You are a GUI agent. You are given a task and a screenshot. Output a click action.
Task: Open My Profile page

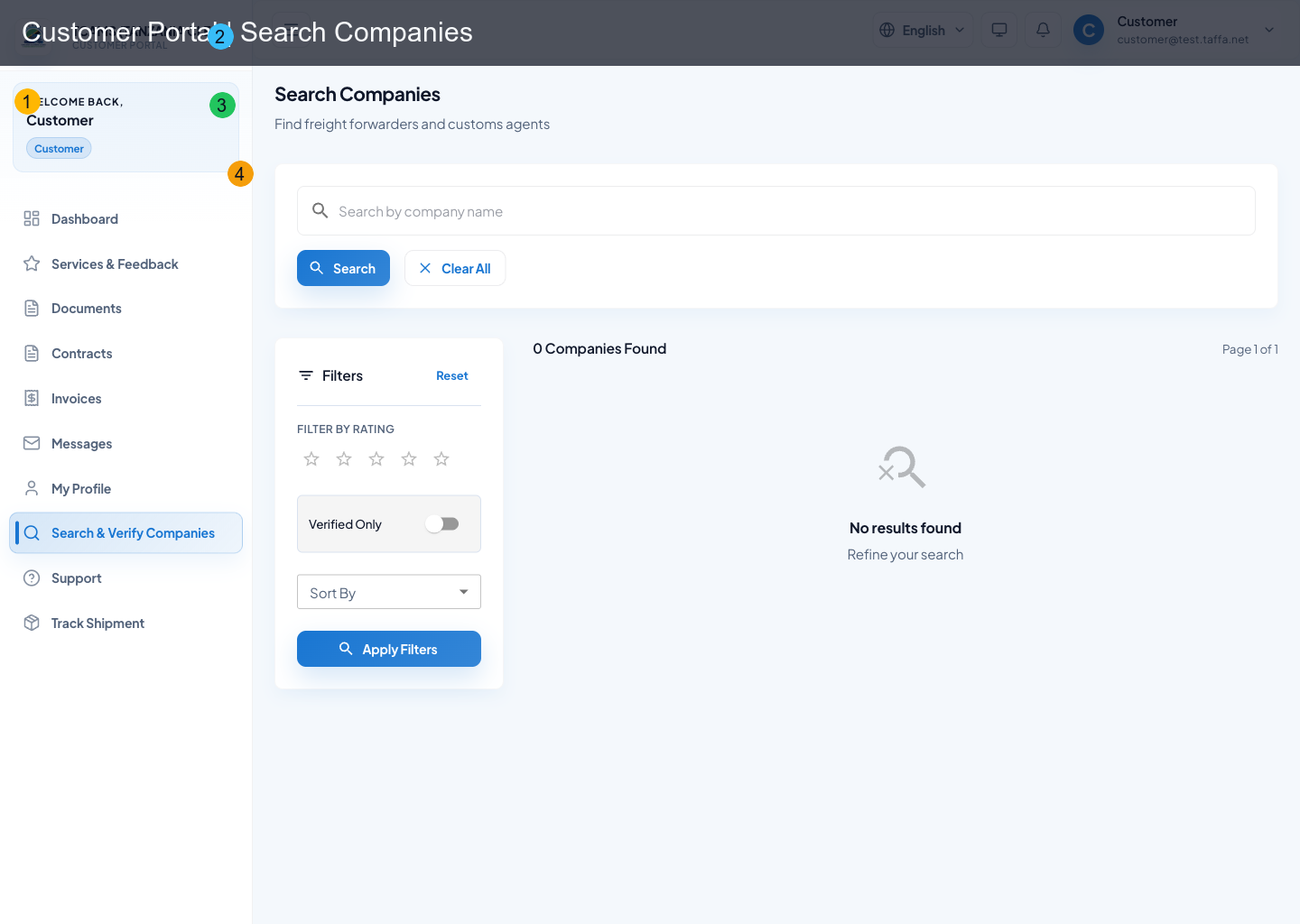[x=126, y=488]
